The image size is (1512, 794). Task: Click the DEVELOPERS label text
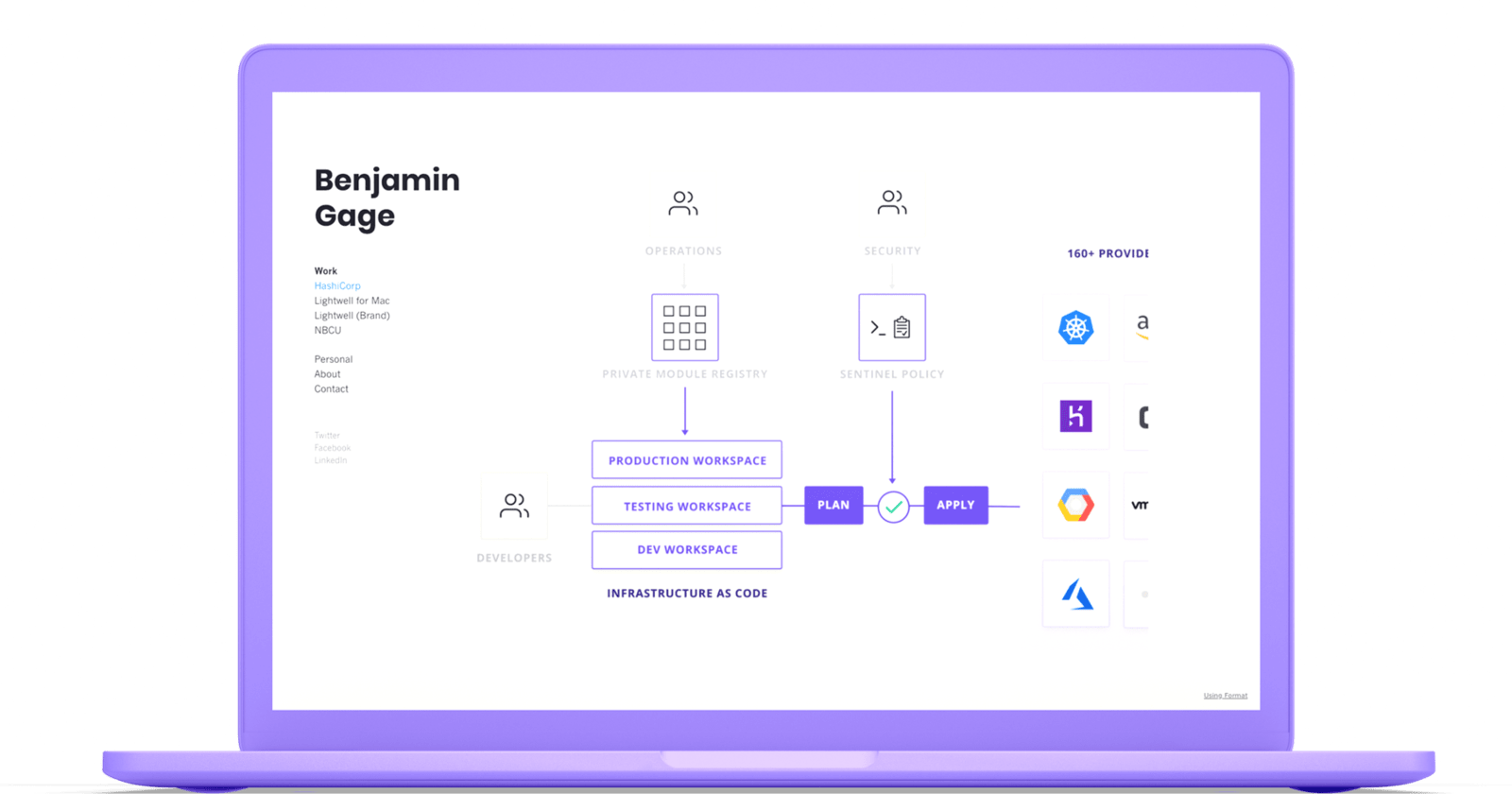point(514,558)
